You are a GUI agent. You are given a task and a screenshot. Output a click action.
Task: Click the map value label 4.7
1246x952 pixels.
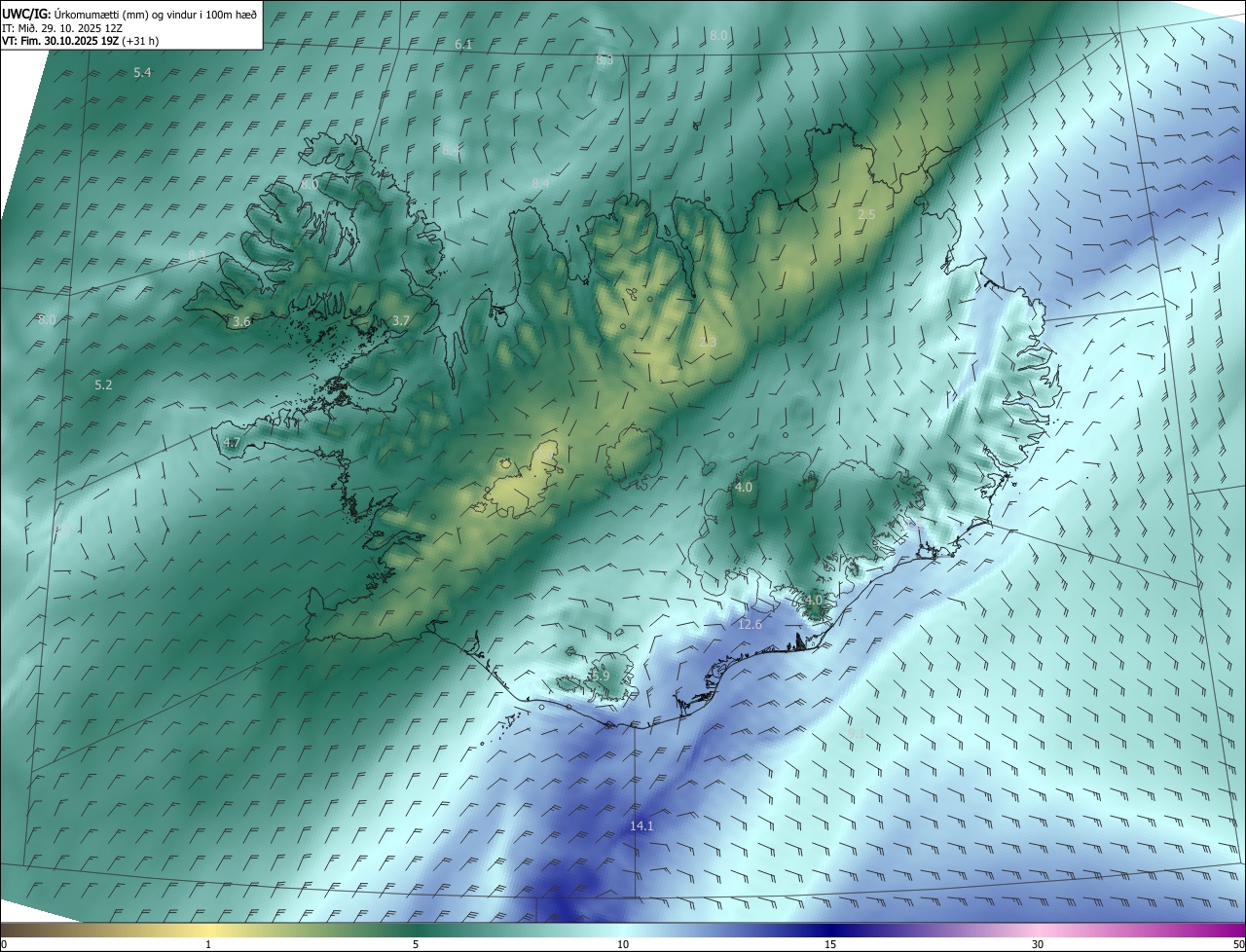click(232, 442)
